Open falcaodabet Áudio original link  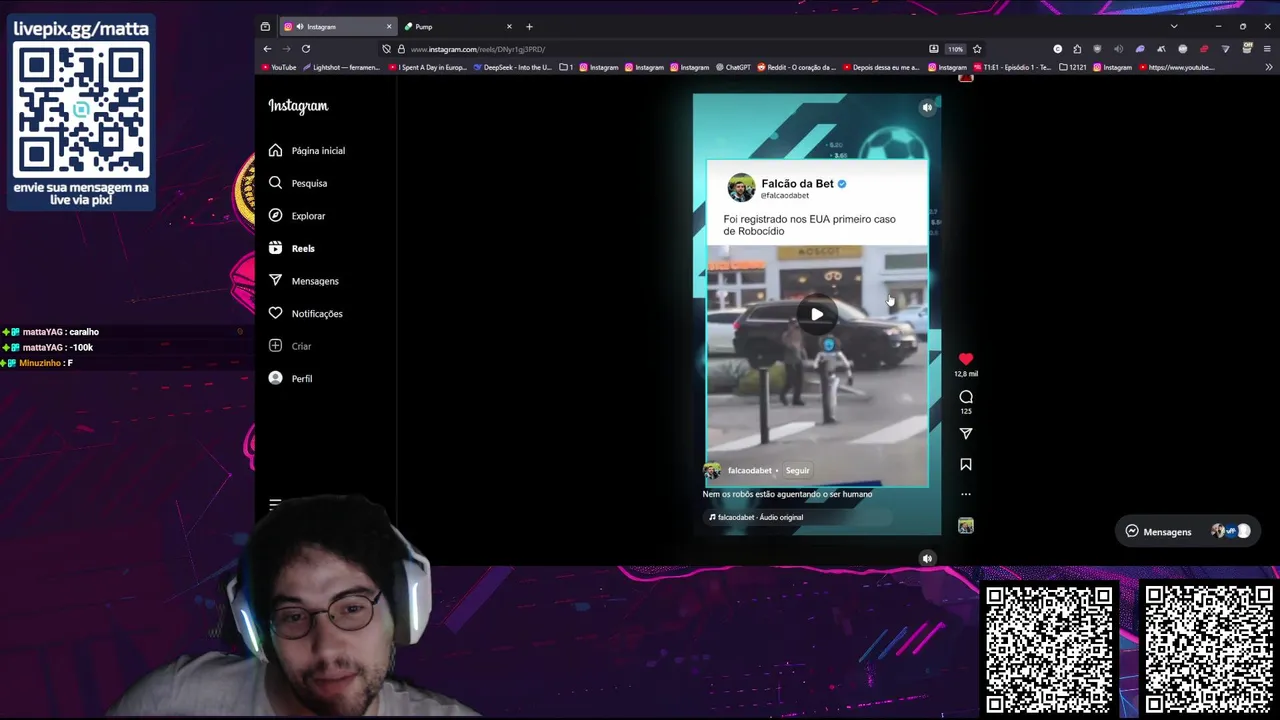click(756, 518)
